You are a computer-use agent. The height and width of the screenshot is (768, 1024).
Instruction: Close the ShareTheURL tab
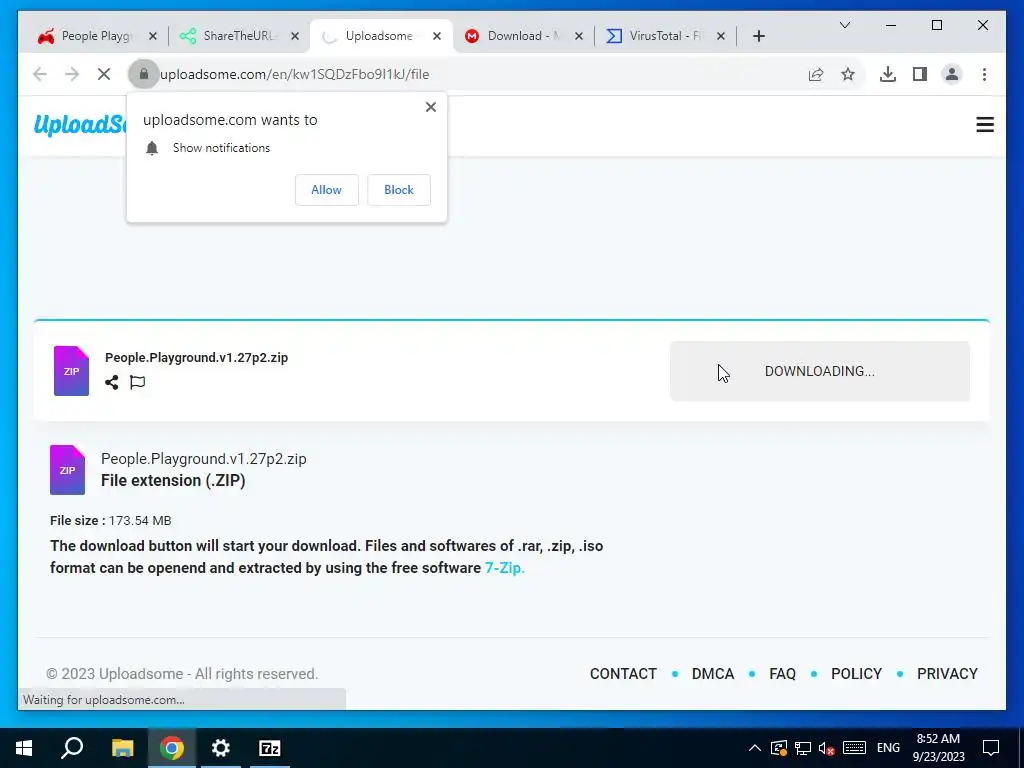coord(295,36)
